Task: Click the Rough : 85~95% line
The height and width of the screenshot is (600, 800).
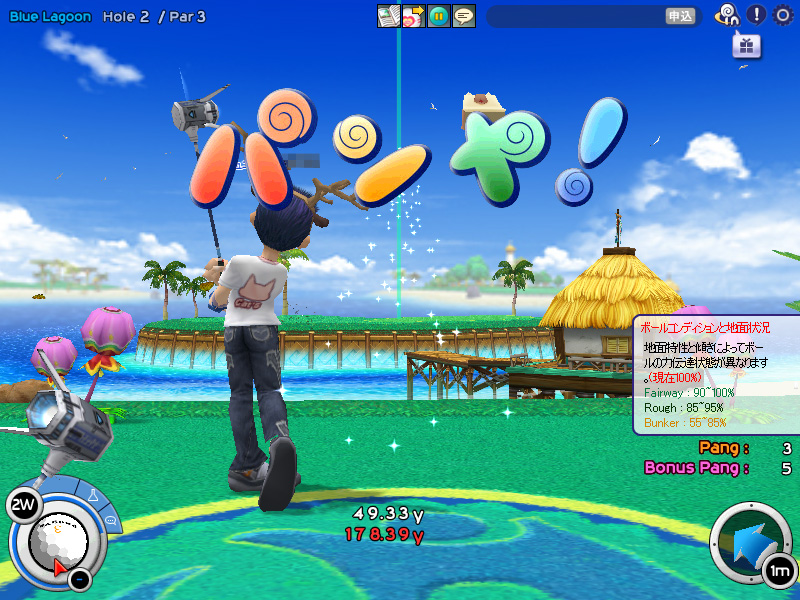Action: 684,408
